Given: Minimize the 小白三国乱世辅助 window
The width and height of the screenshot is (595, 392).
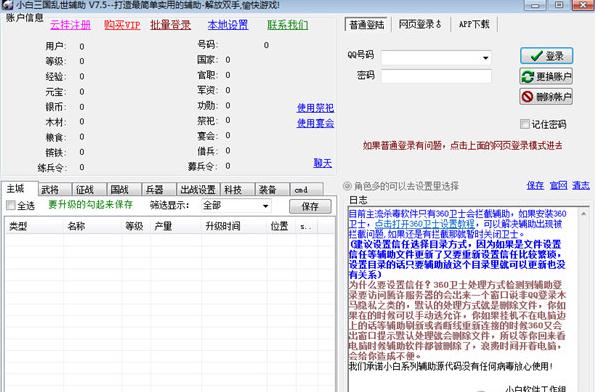Looking at the screenshot, I should click(x=535, y=5).
